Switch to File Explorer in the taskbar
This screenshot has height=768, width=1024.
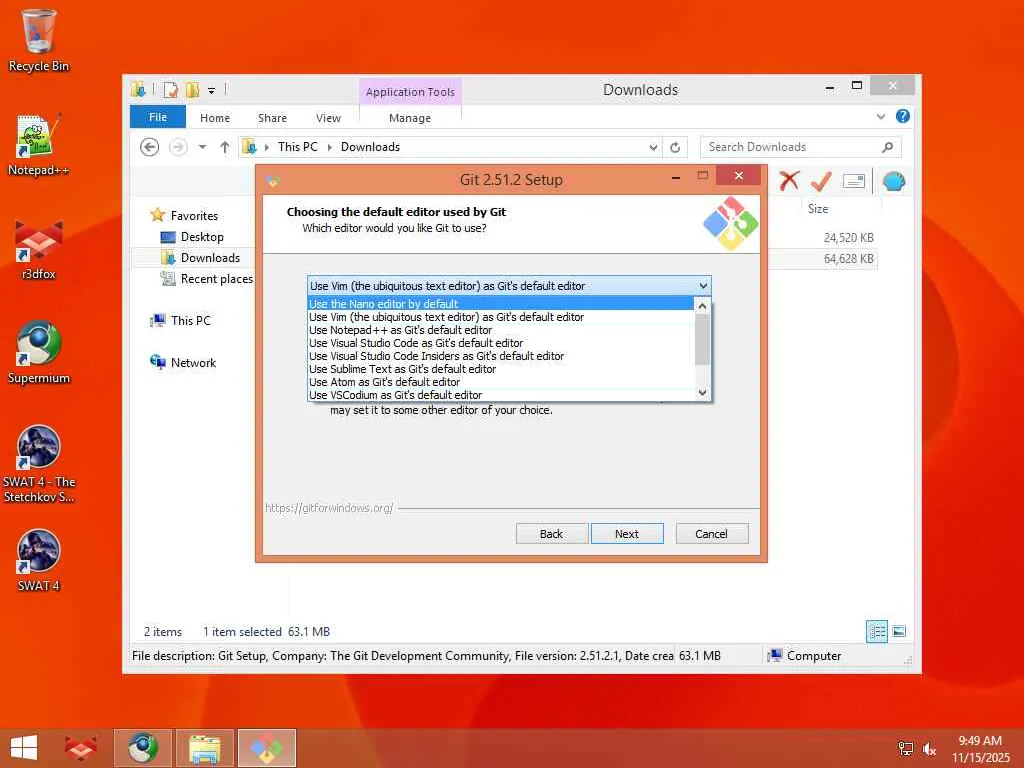[x=204, y=748]
